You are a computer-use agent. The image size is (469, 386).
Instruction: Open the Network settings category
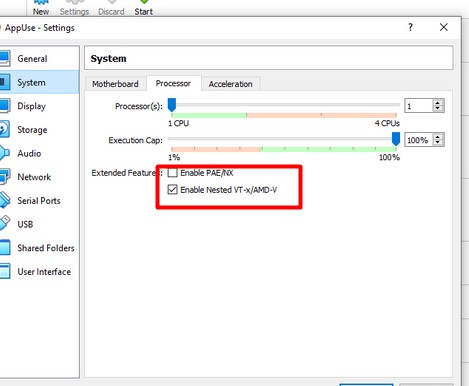pyautogui.click(x=39, y=177)
